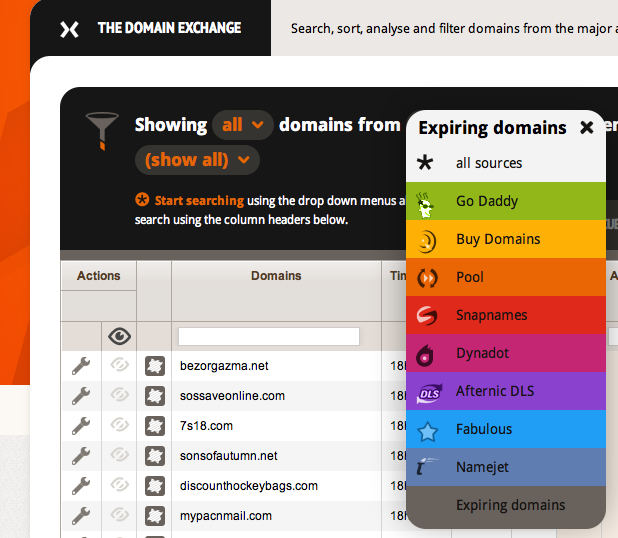Click source badge icon for sossaveonline.com
The width and height of the screenshot is (618, 538).
155,396
